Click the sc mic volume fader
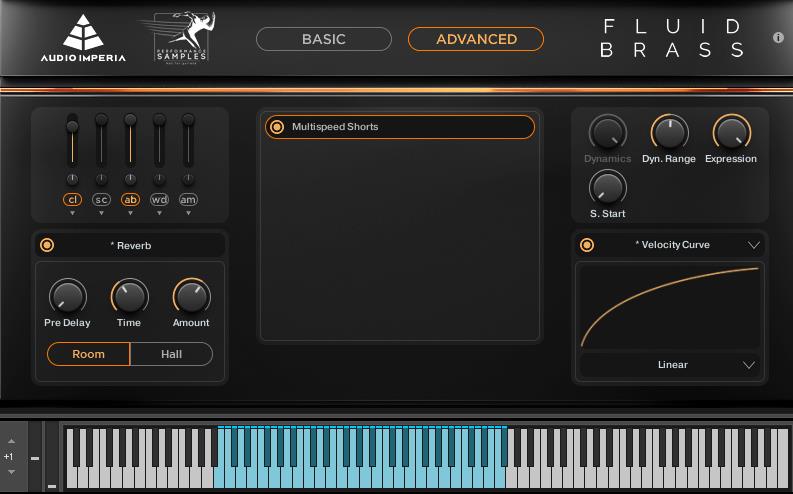The height and width of the screenshot is (494, 793). click(x=101, y=141)
